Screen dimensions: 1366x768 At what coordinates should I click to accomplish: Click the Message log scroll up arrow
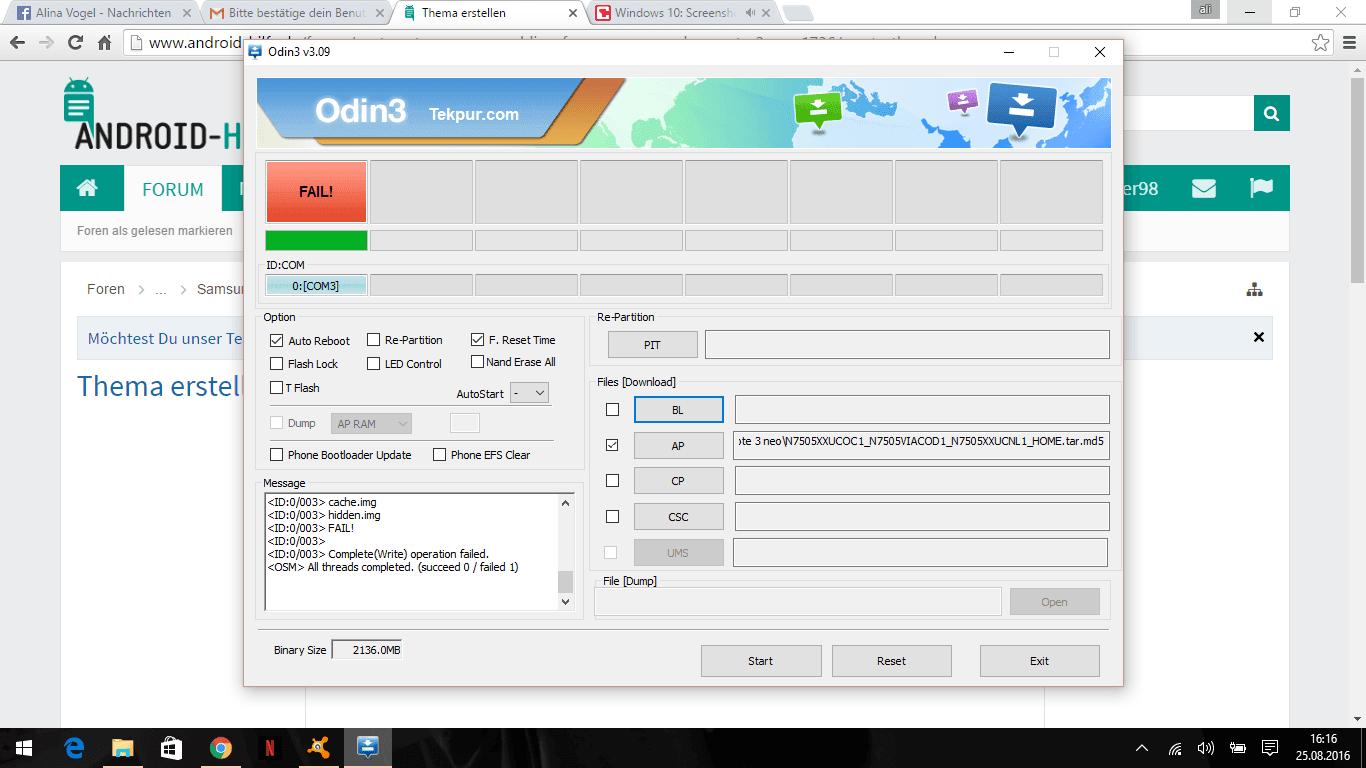(x=565, y=503)
